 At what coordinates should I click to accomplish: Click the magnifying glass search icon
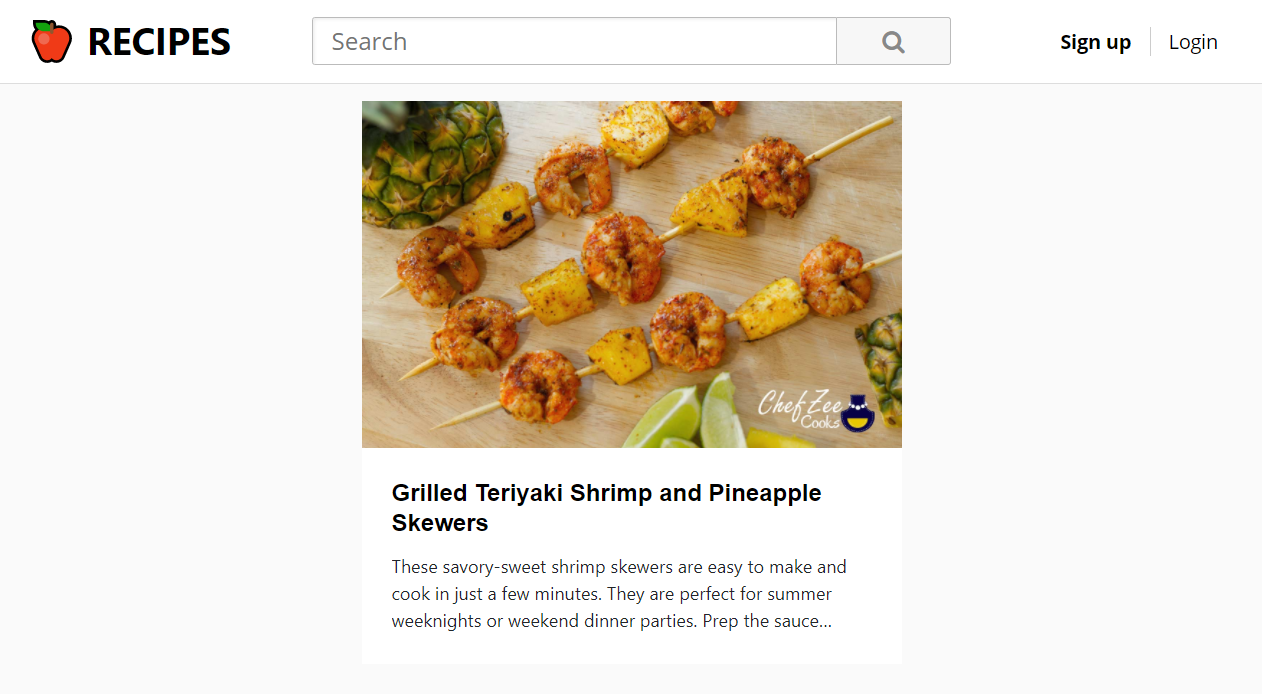click(x=893, y=42)
